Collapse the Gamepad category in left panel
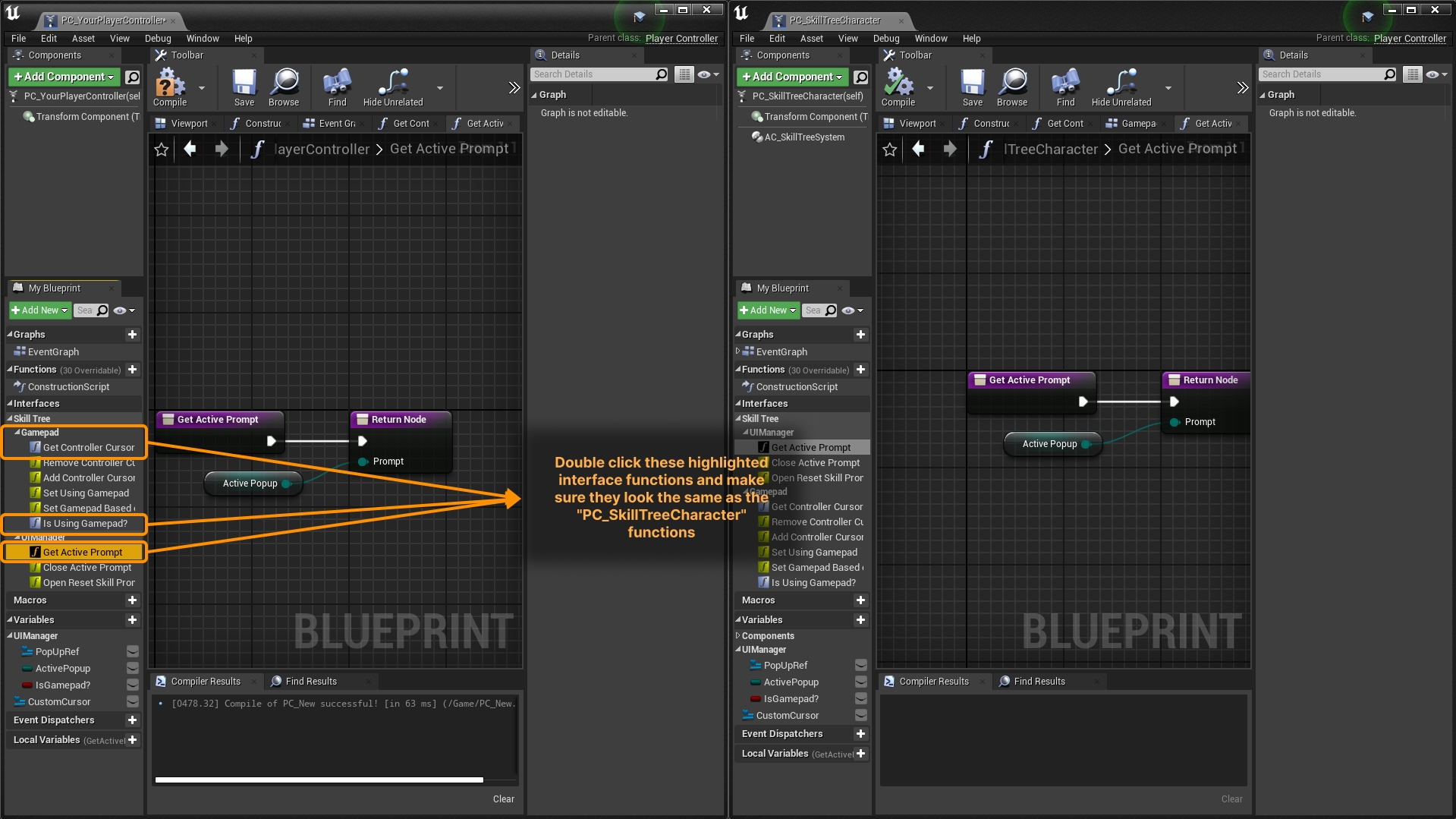 (17, 433)
